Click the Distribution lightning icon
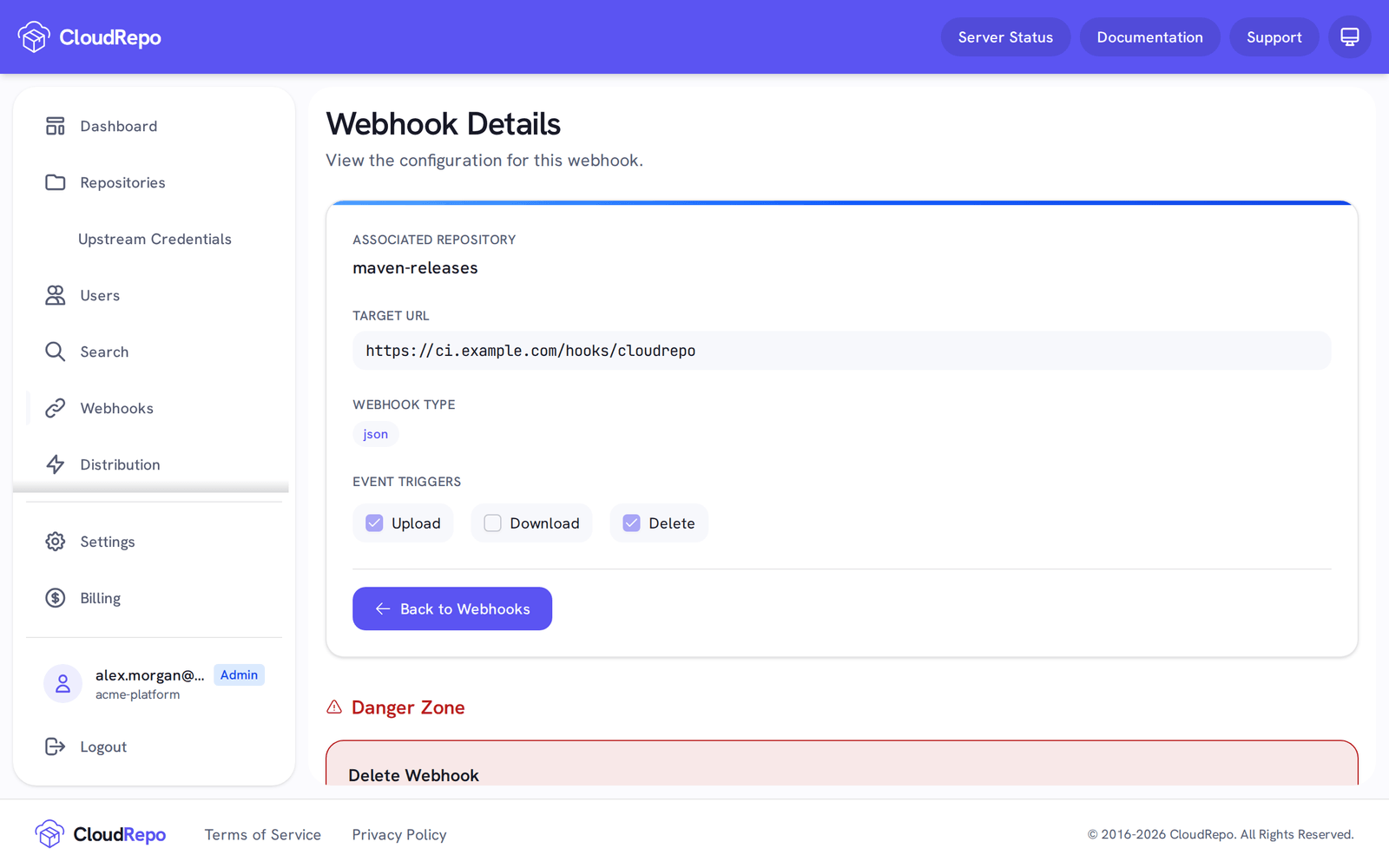Viewport: 1389px width, 868px height. pyautogui.click(x=56, y=464)
